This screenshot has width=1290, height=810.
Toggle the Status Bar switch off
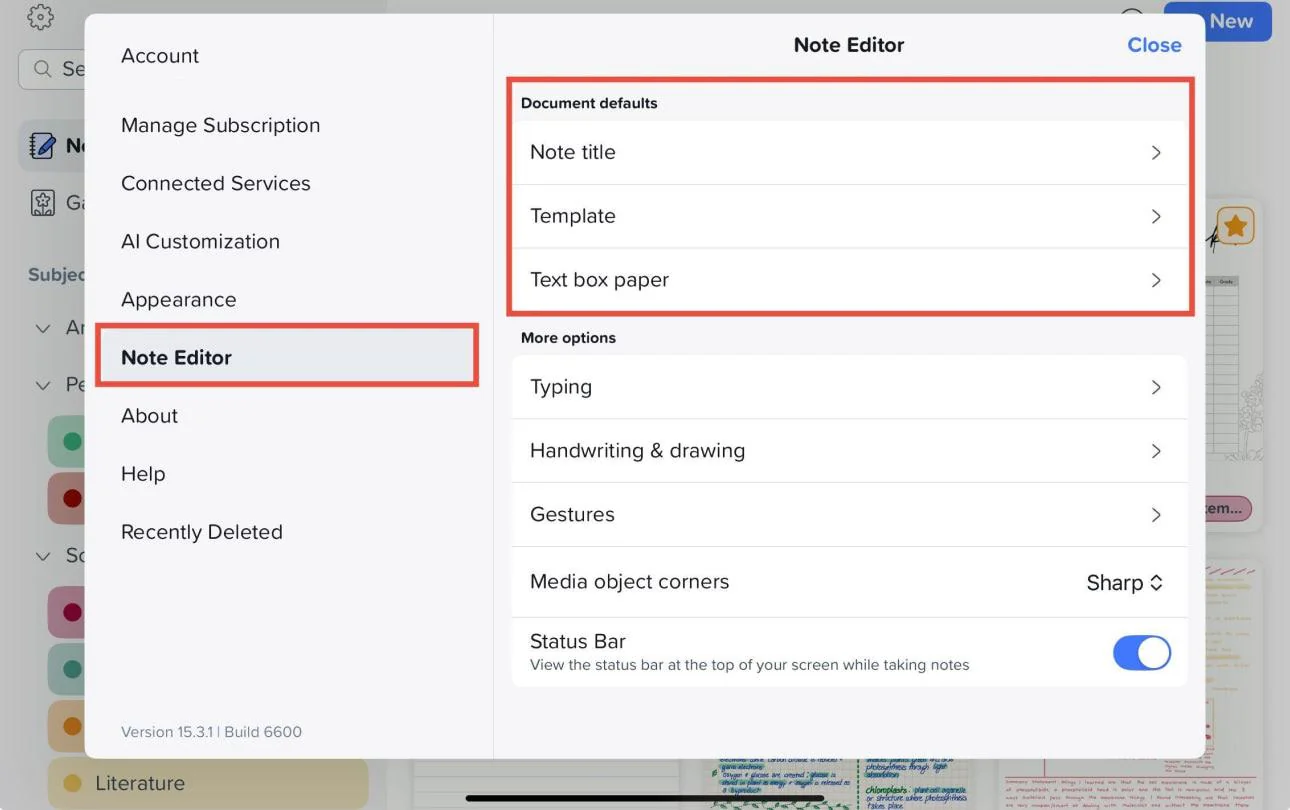tap(1142, 652)
